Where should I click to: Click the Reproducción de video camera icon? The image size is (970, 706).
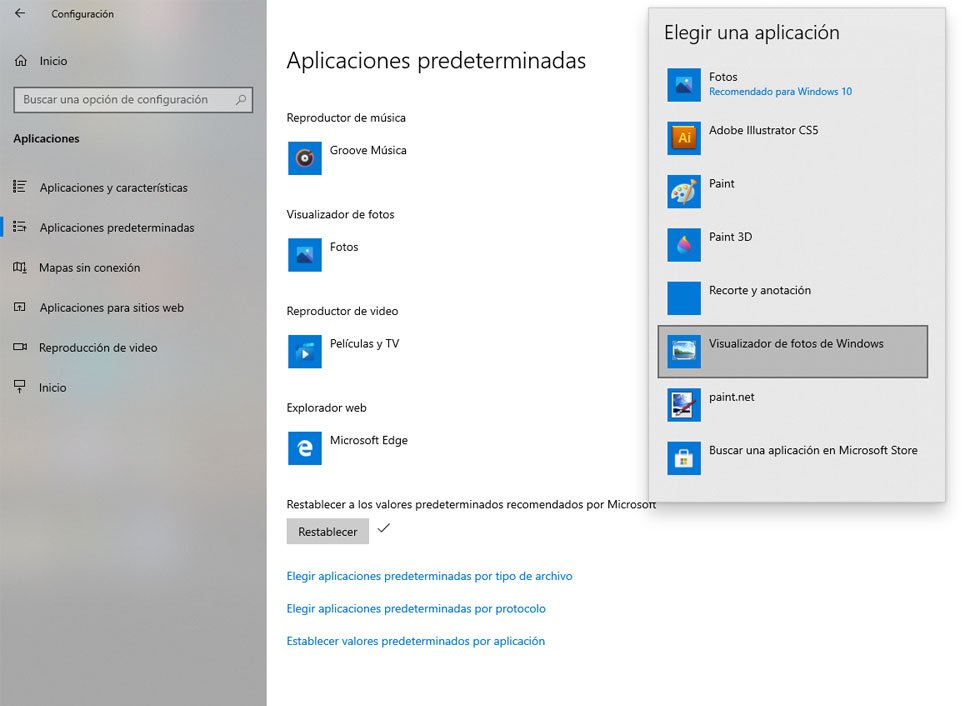[20, 347]
